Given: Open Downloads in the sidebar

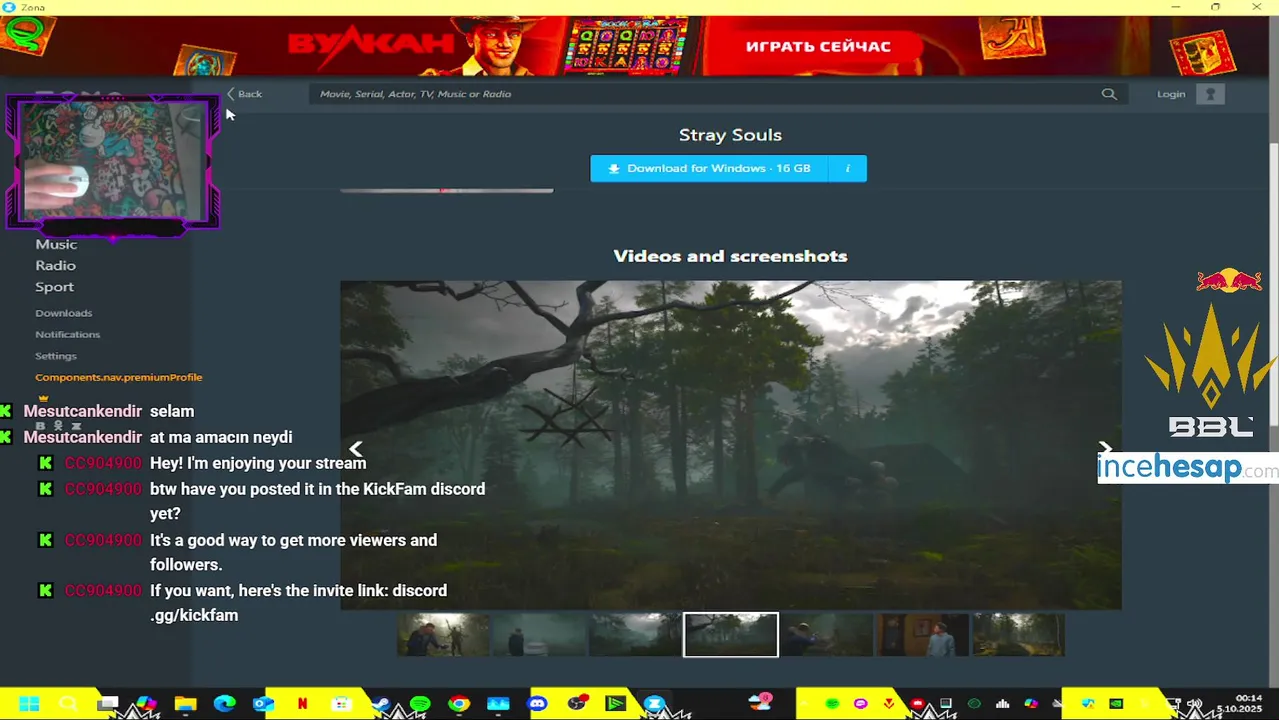Looking at the screenshot, I should (x=63, y=313).
